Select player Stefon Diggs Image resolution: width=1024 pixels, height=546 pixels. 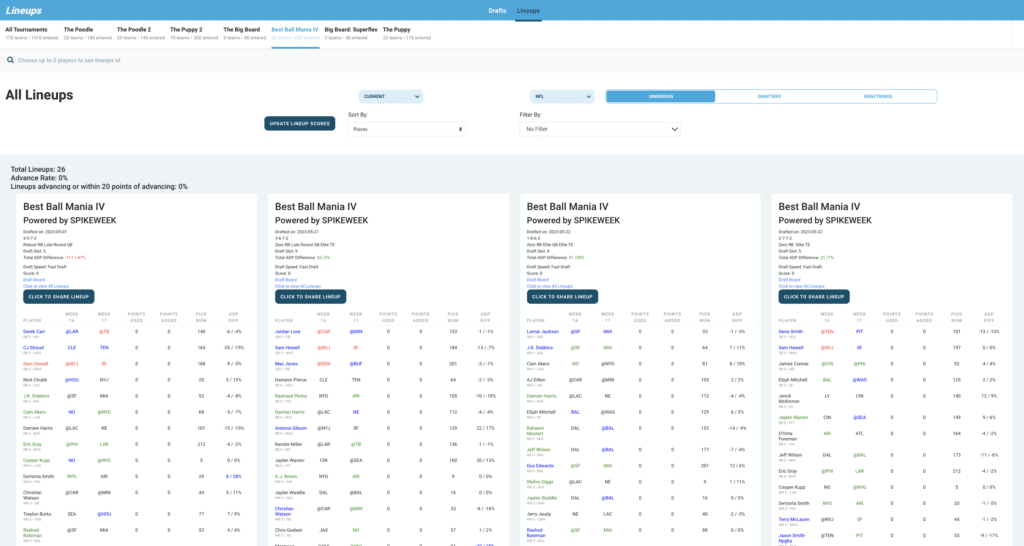tap(540, 482)
